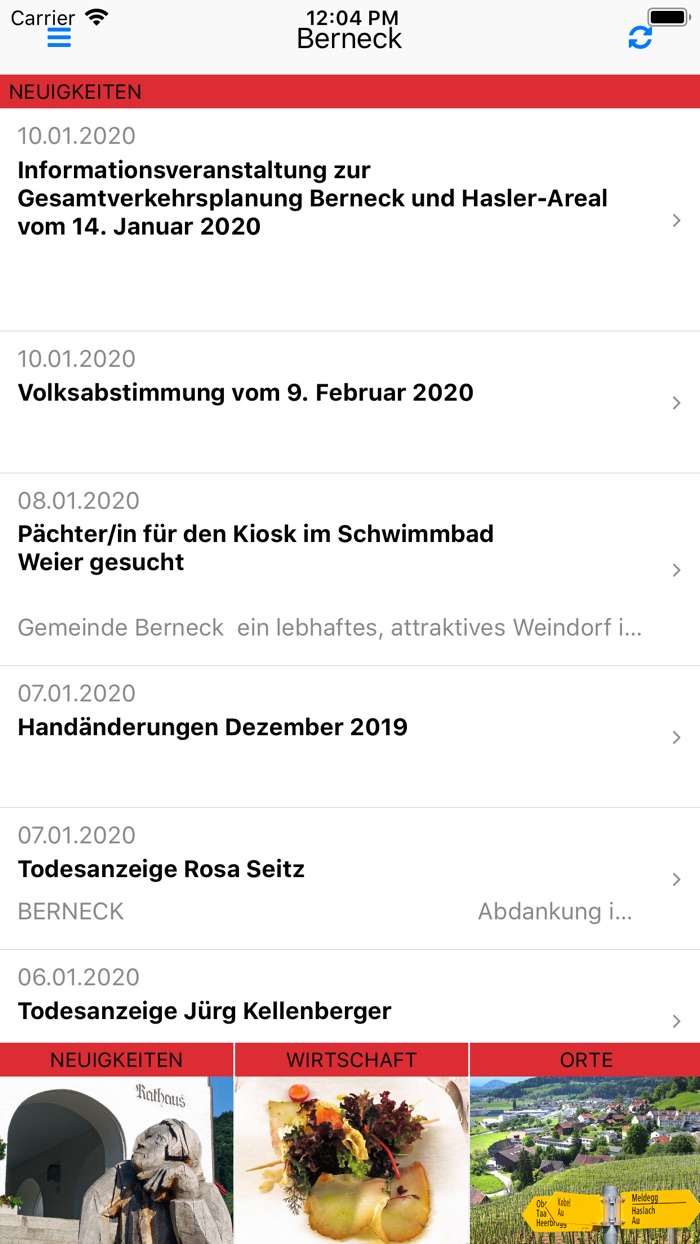Open the Todesanzeige Rosa Seitz chevron
700x1244 pixels.
(678, 880)
